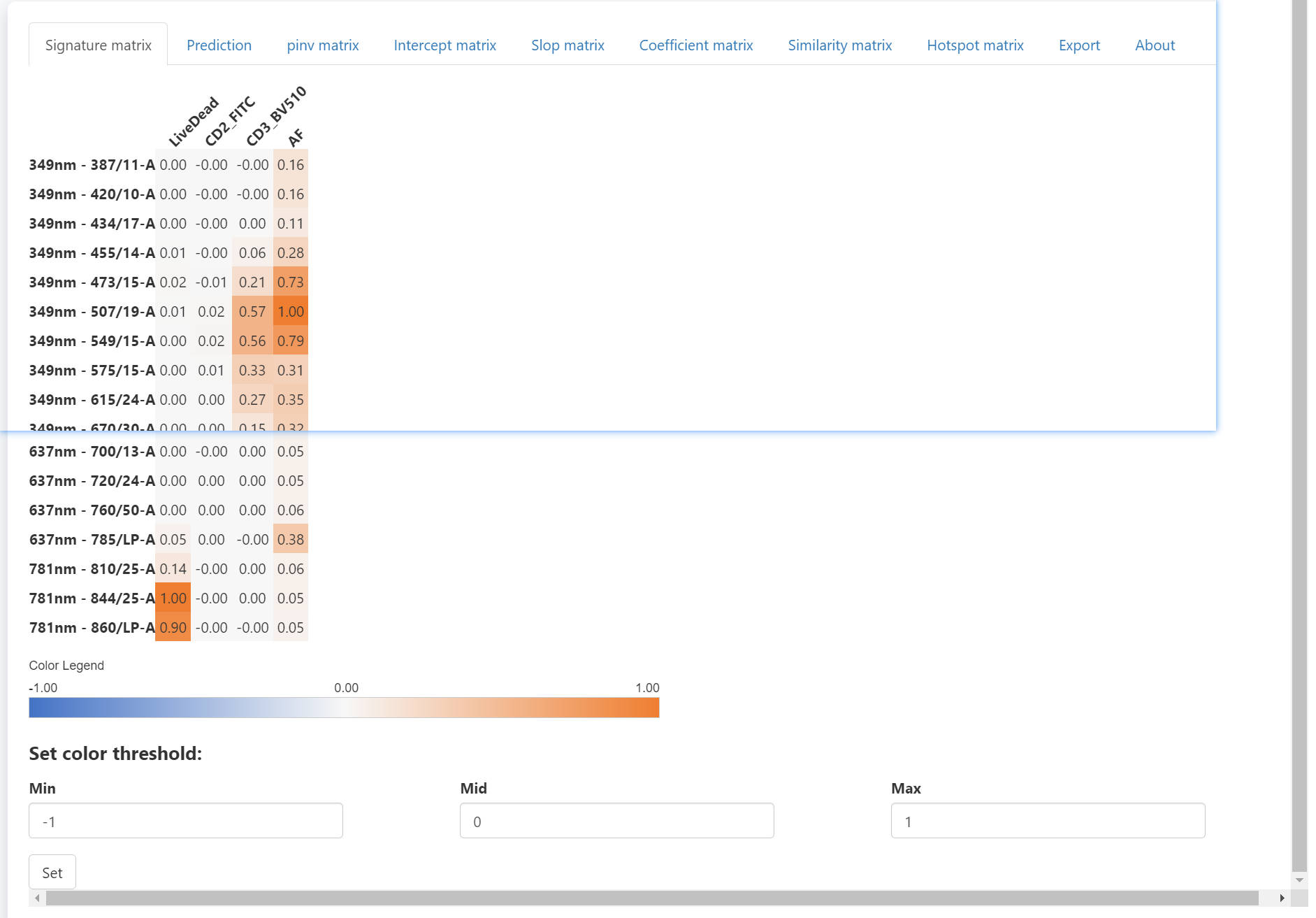This screenshot has height=918, width=1316.
Task: Click the Max threshold input field
Action: tap(1048, 821)
